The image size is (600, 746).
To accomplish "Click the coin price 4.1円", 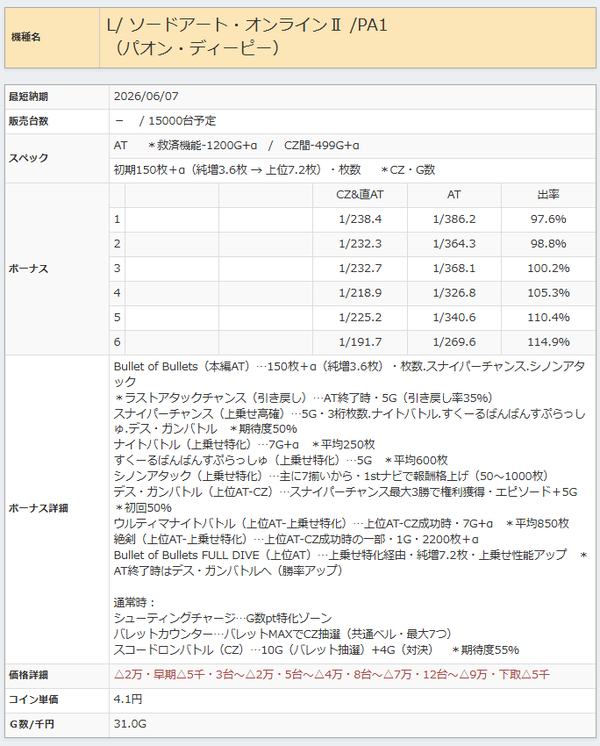I will (128, 699).
